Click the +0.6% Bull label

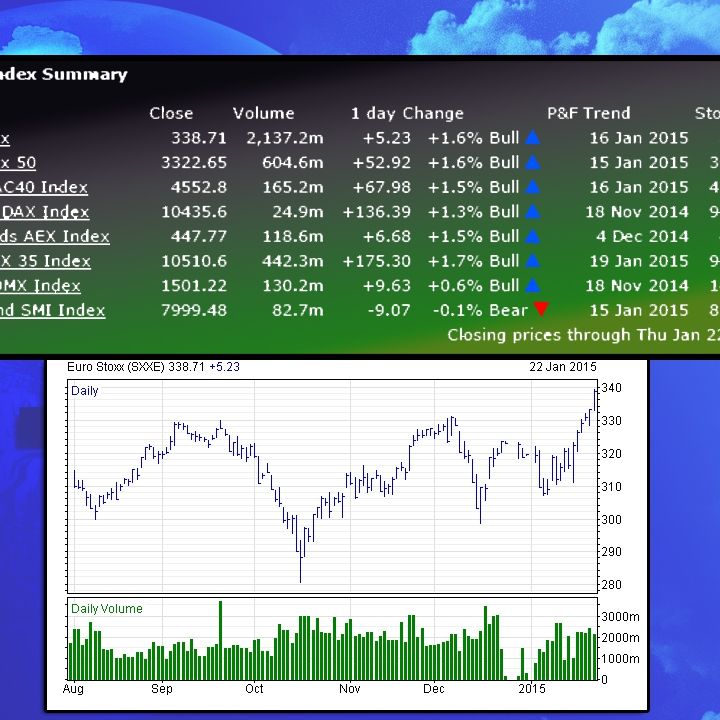click(473, 286)
